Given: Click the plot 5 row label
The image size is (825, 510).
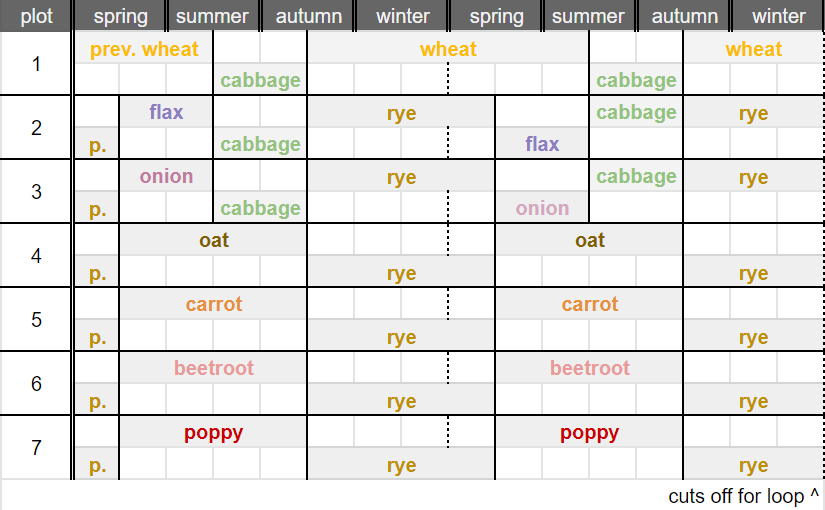Looking at the screenshot, I should (x=36, y=320).
